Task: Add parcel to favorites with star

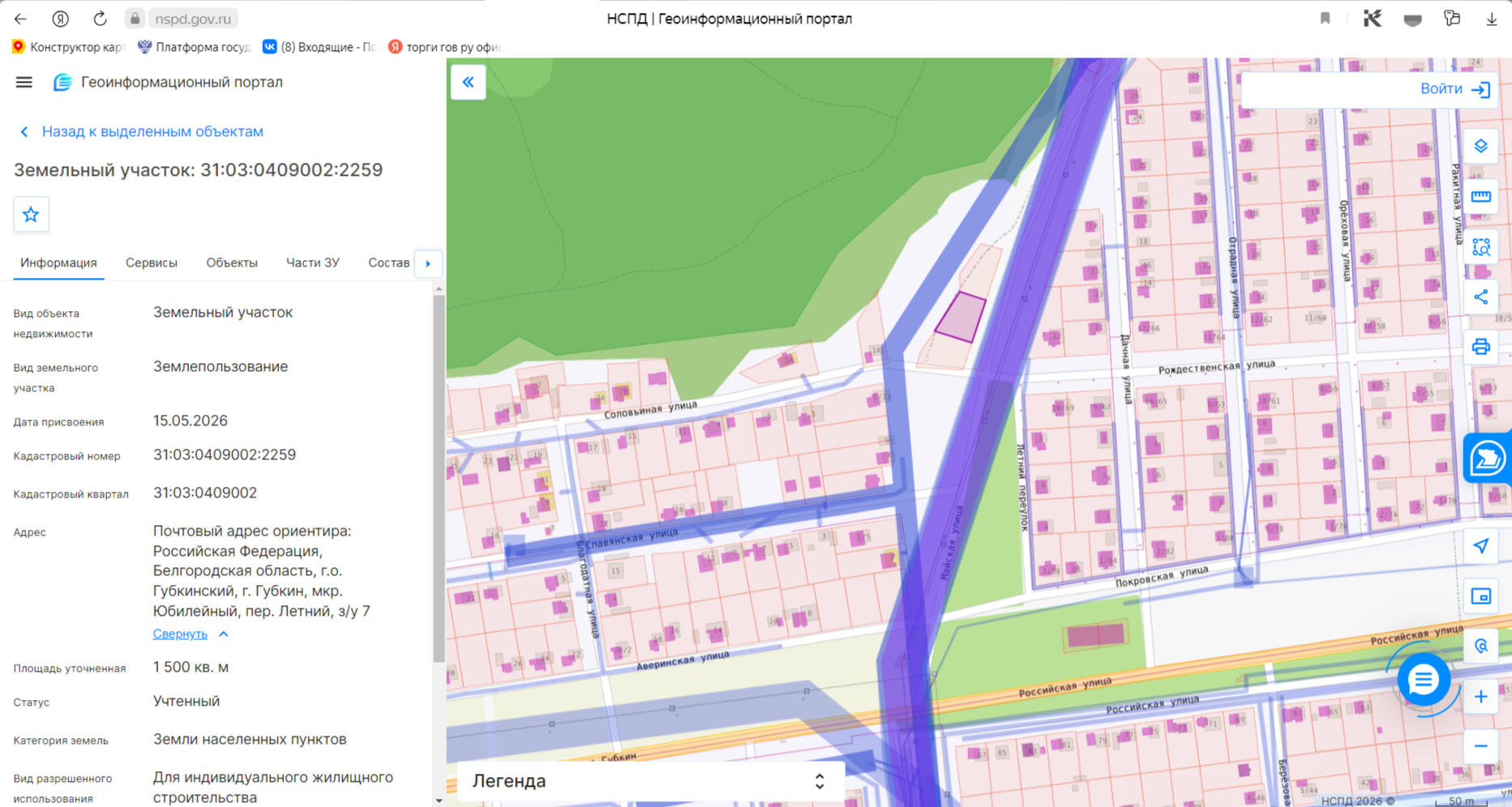Action: point(31,215)
